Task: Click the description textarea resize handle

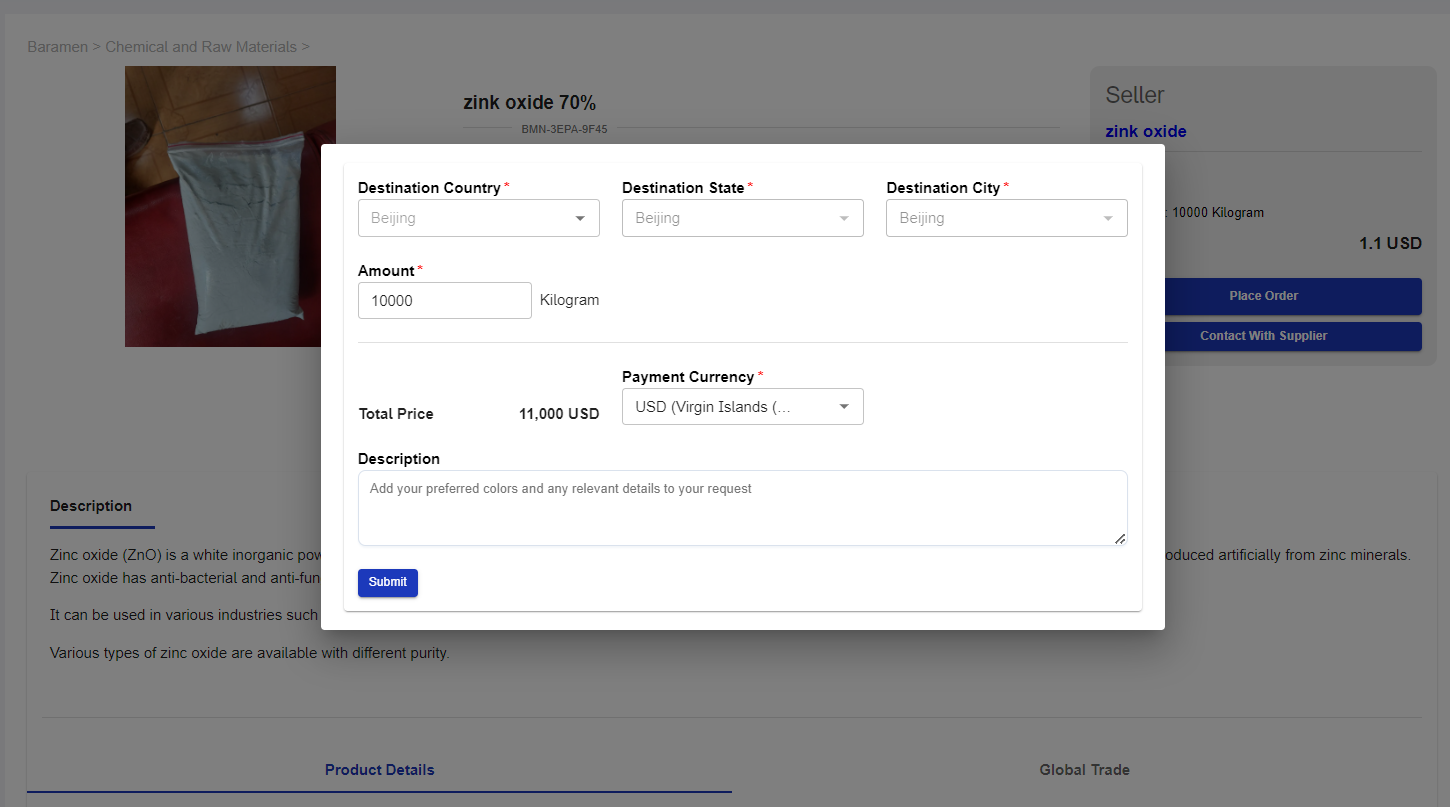Action: coord(1119,538)
